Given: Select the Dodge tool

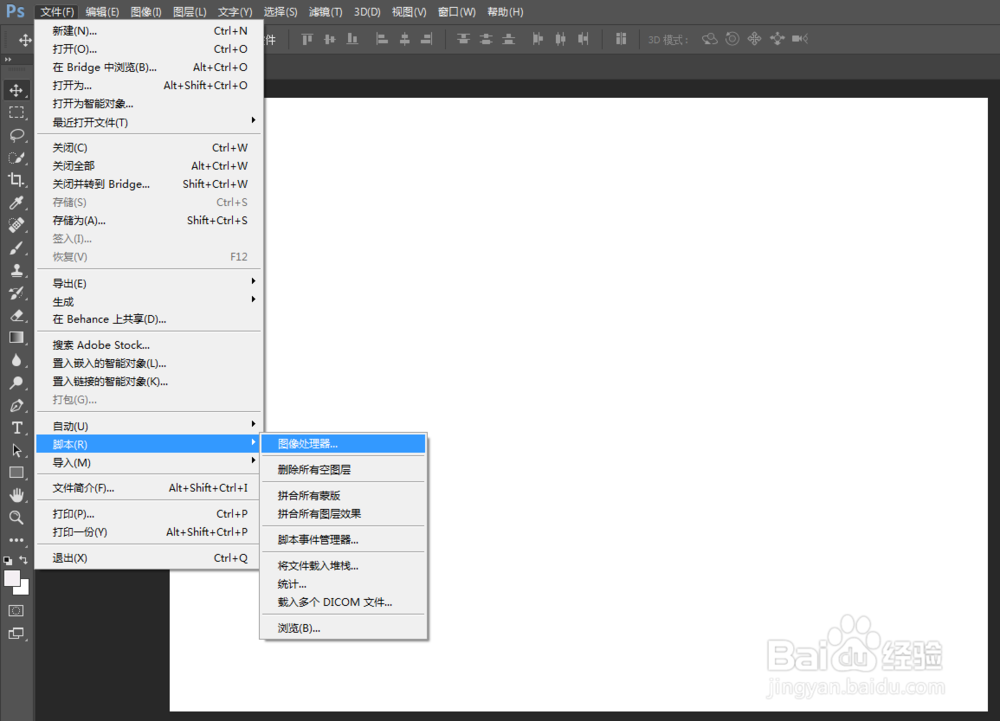Looking at the screenshot, I should 17,382.
